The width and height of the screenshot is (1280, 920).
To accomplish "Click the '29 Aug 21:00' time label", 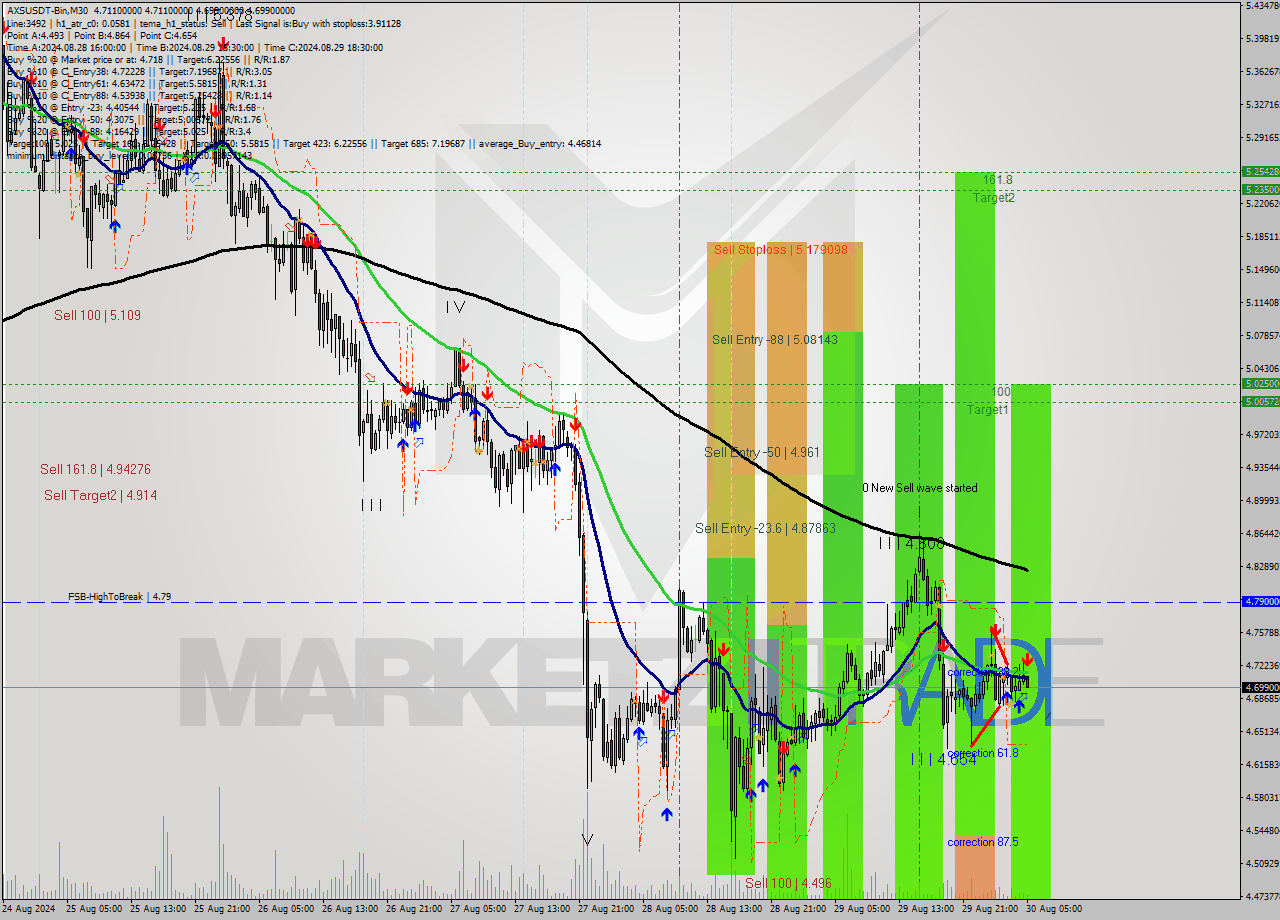I will point(990,909).
